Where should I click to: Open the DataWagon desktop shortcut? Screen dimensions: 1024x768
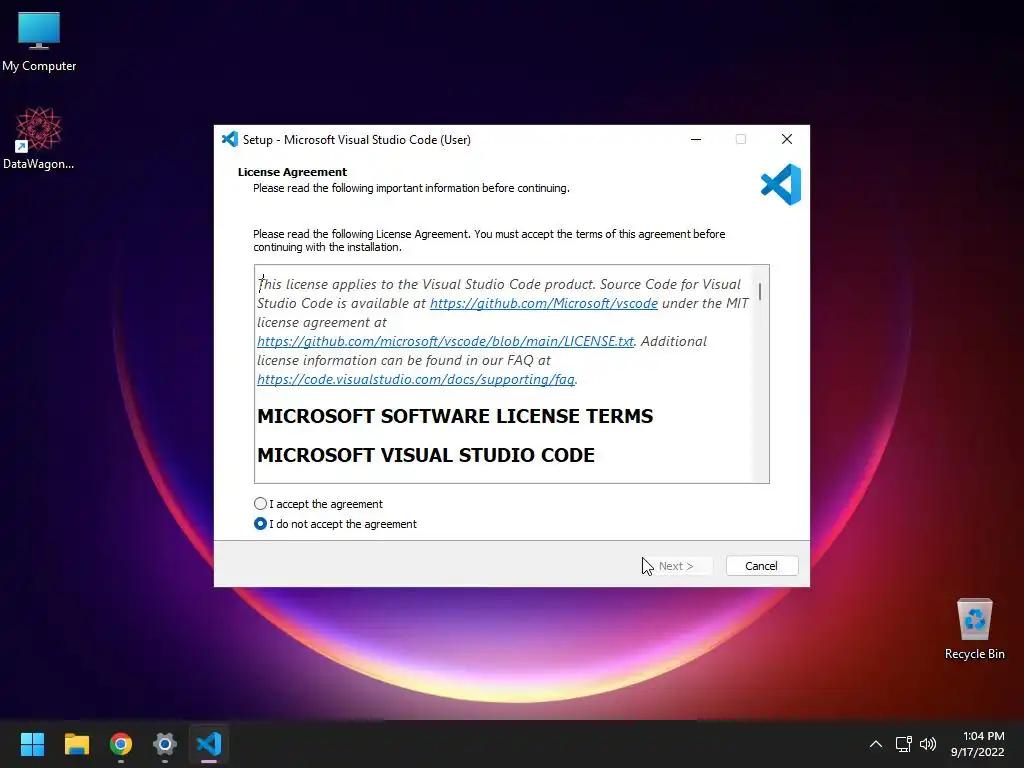tap(39, 138)
